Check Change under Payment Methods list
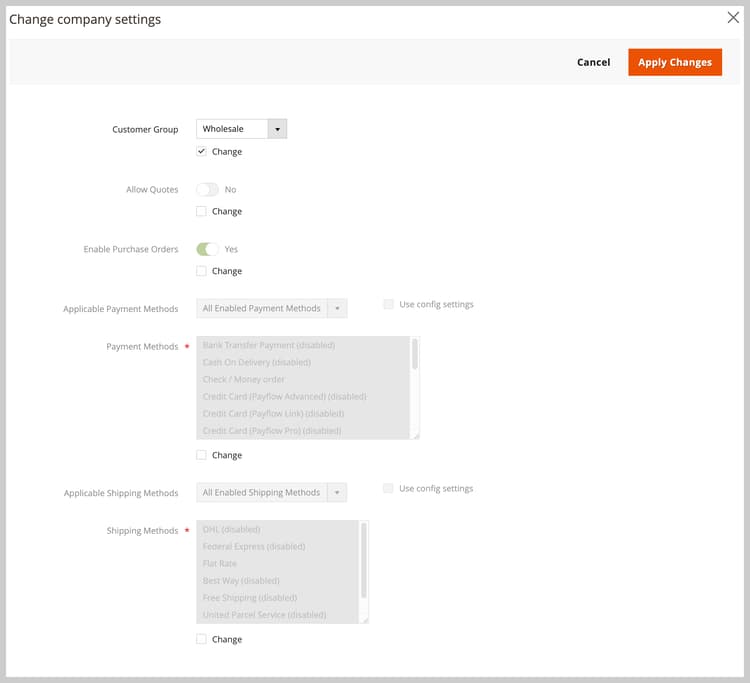The image size is (750, 683). tap(201, 455)
